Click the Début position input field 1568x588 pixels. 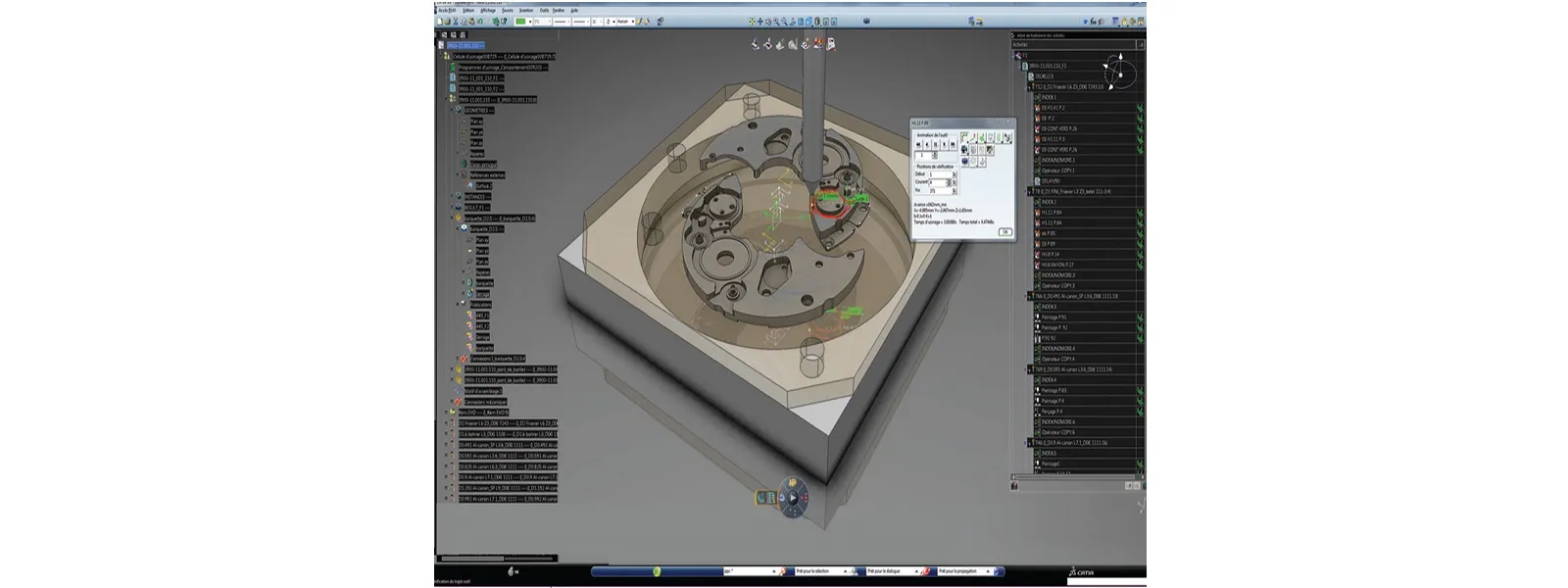pos(941,174)
